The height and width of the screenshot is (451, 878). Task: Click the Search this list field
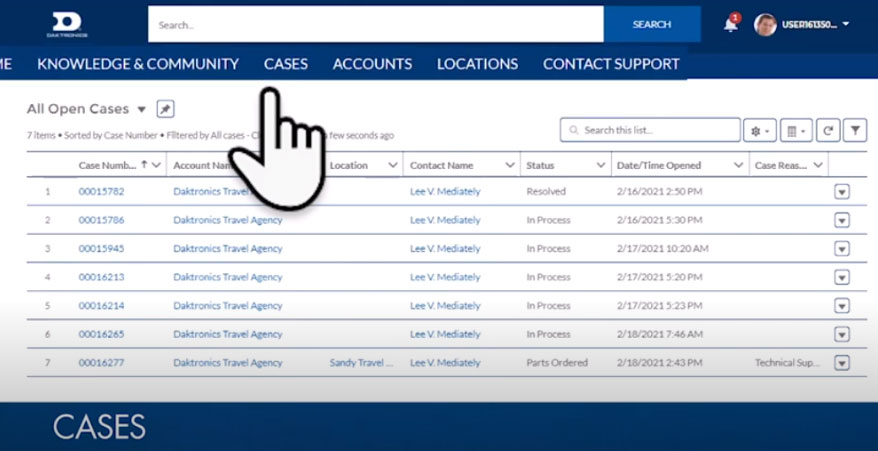[x=650, y=130]
